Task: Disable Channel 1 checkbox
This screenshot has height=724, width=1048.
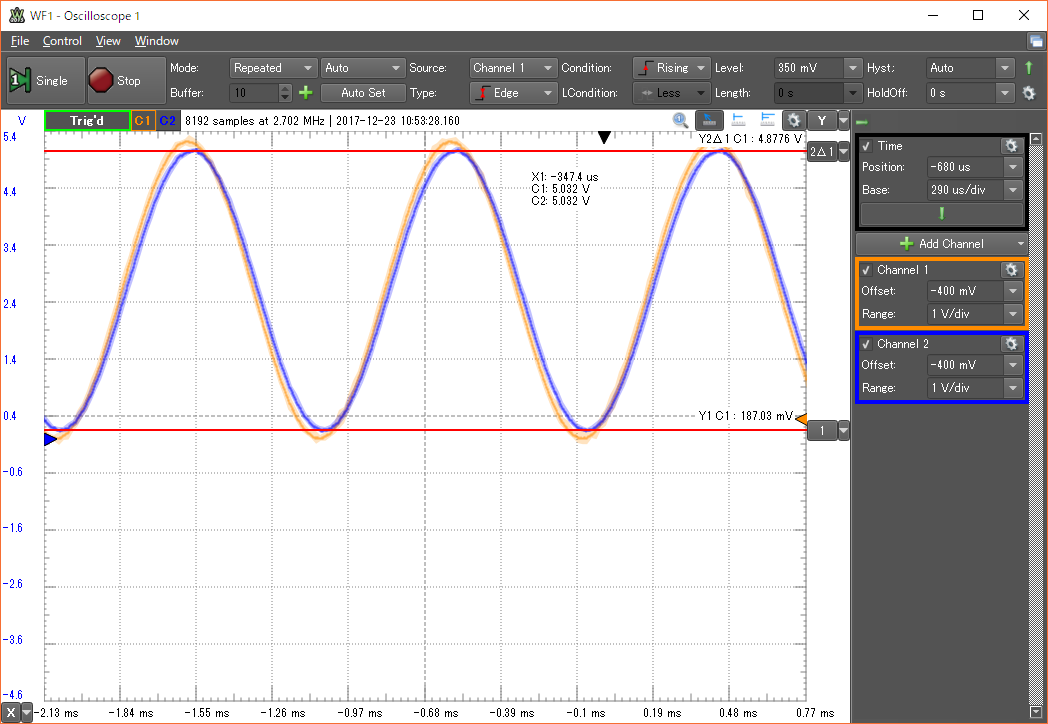Action: click(867, 270)
